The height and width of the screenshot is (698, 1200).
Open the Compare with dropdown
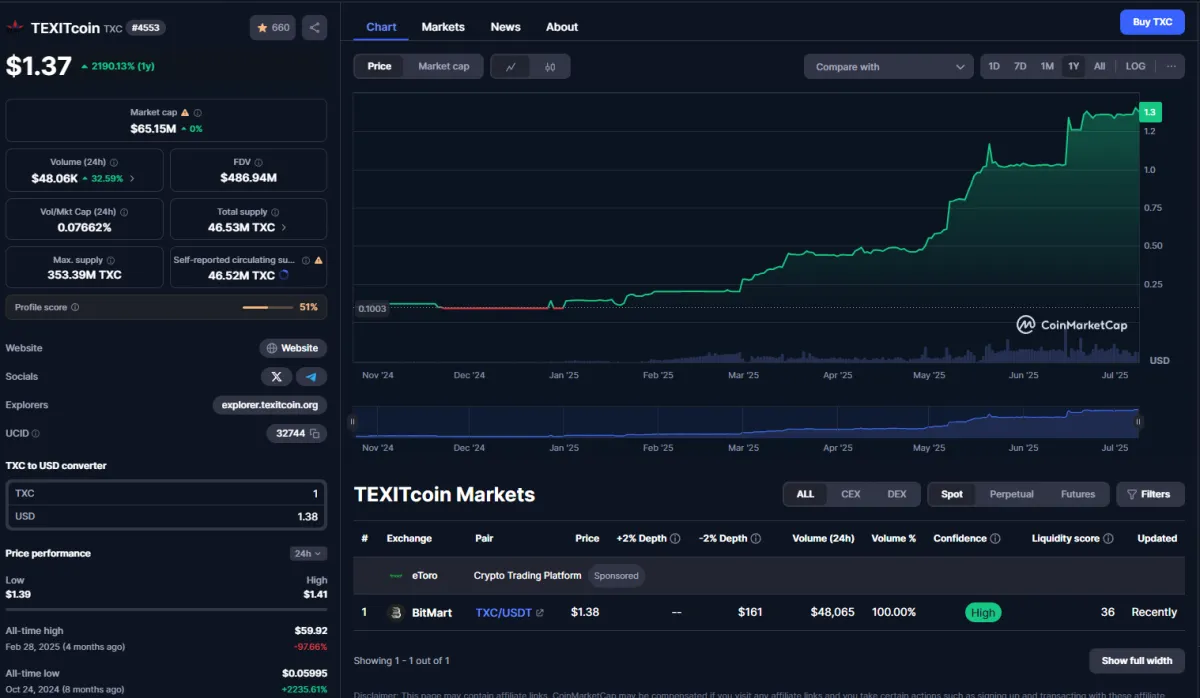pyautogui.click(x=888, y=67)
